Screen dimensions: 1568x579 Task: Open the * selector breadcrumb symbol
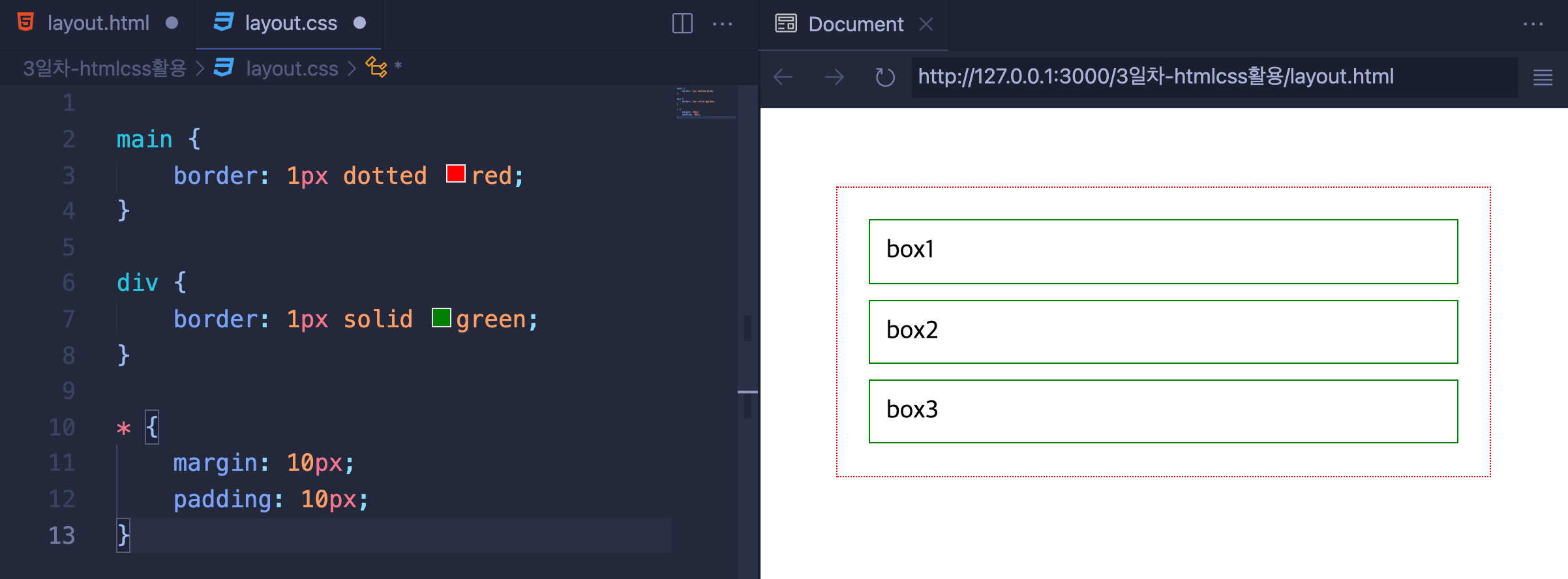pyautogui.click(x=384, y=67)
